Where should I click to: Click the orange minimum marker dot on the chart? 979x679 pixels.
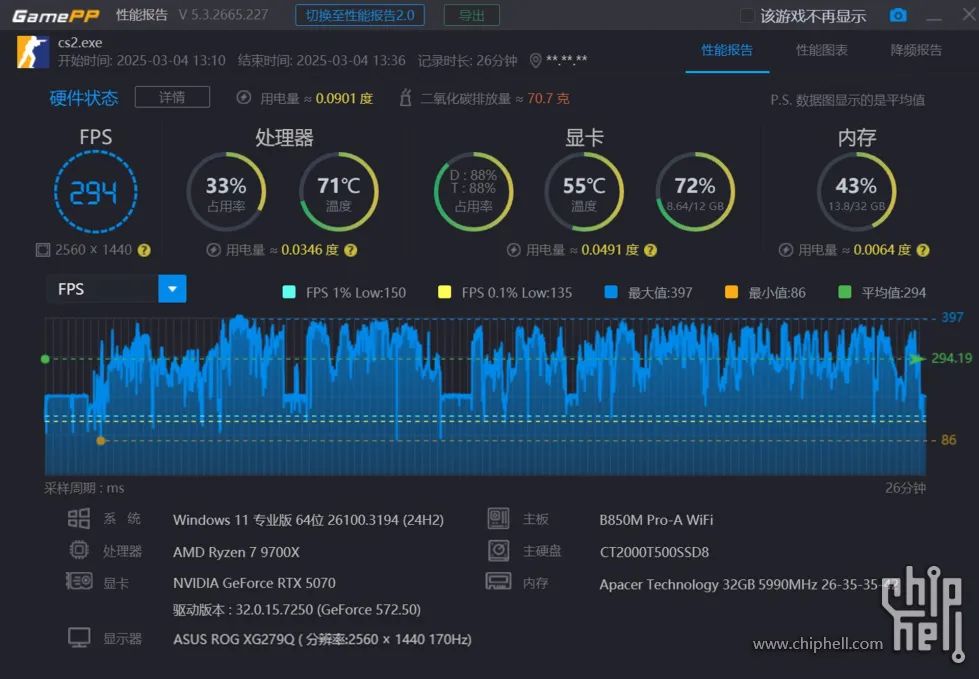(101, 441)
